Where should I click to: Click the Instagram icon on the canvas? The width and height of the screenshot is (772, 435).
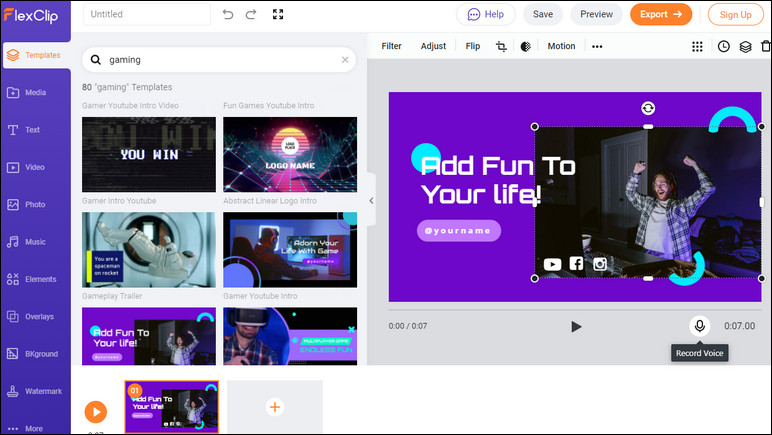pos(600,264)
